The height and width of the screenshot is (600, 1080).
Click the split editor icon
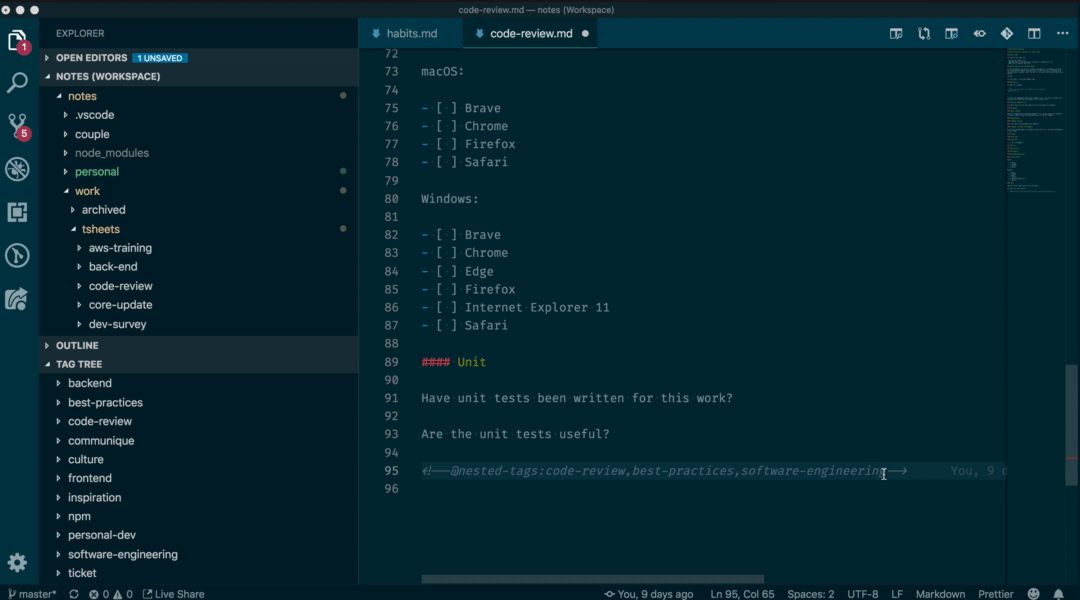point(1034,33)
